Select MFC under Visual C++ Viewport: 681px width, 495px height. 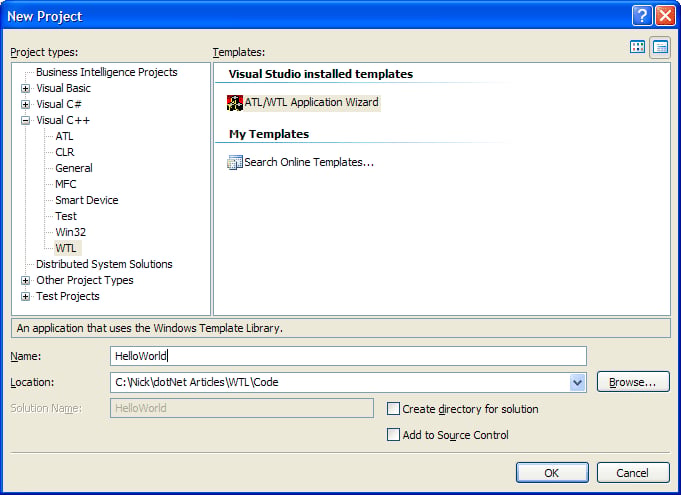point(66,184)
